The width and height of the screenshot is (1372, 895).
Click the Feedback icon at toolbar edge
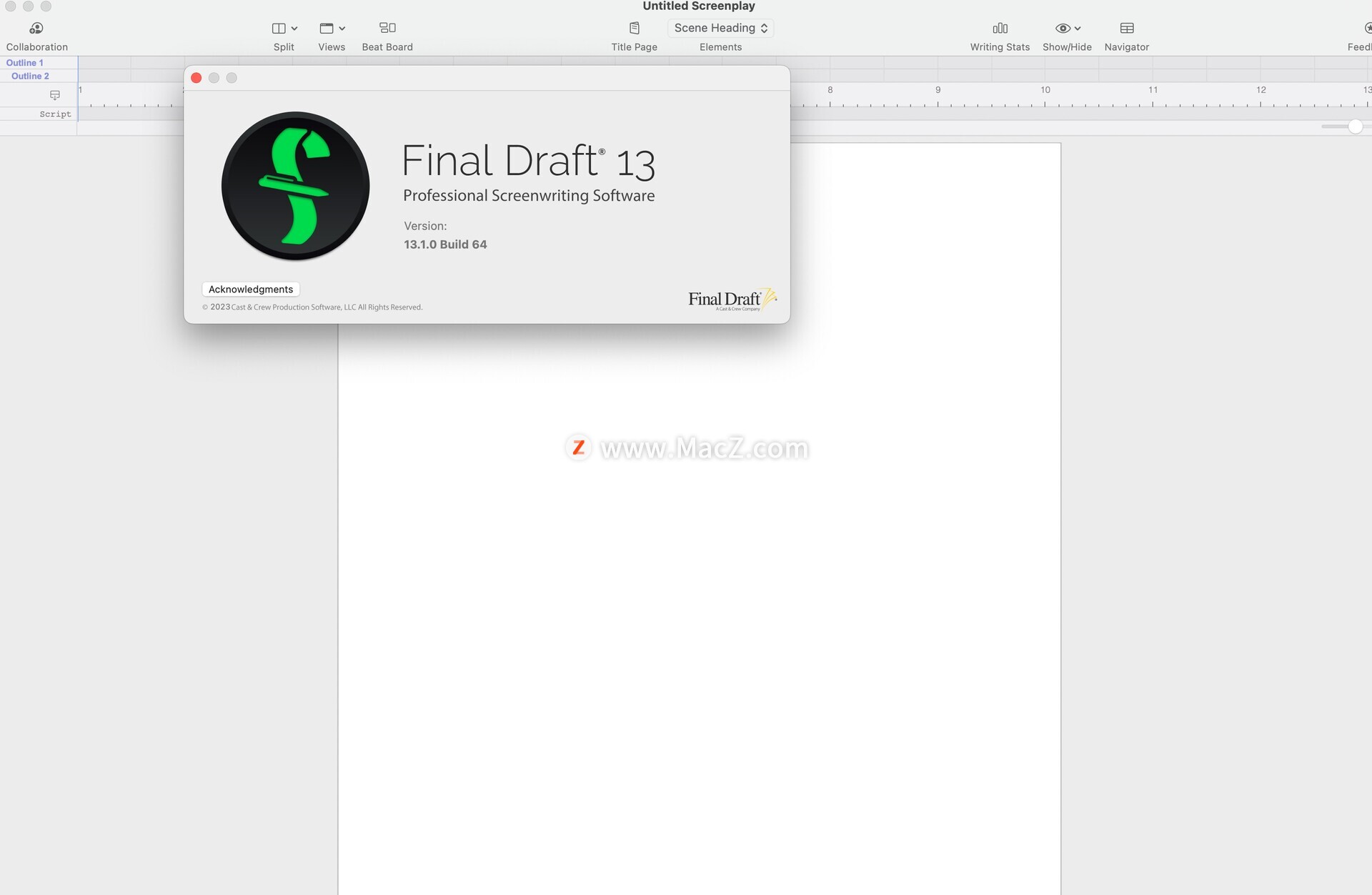1367,29
